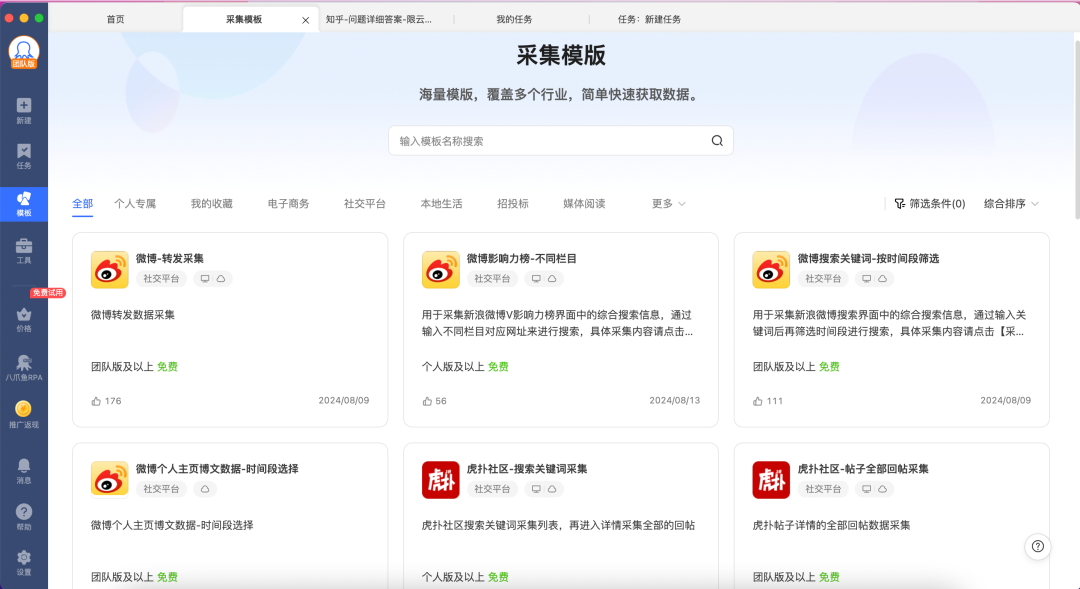Switch to the 首页 tab
Screen dimensions: 1080x589
[116, 19]
